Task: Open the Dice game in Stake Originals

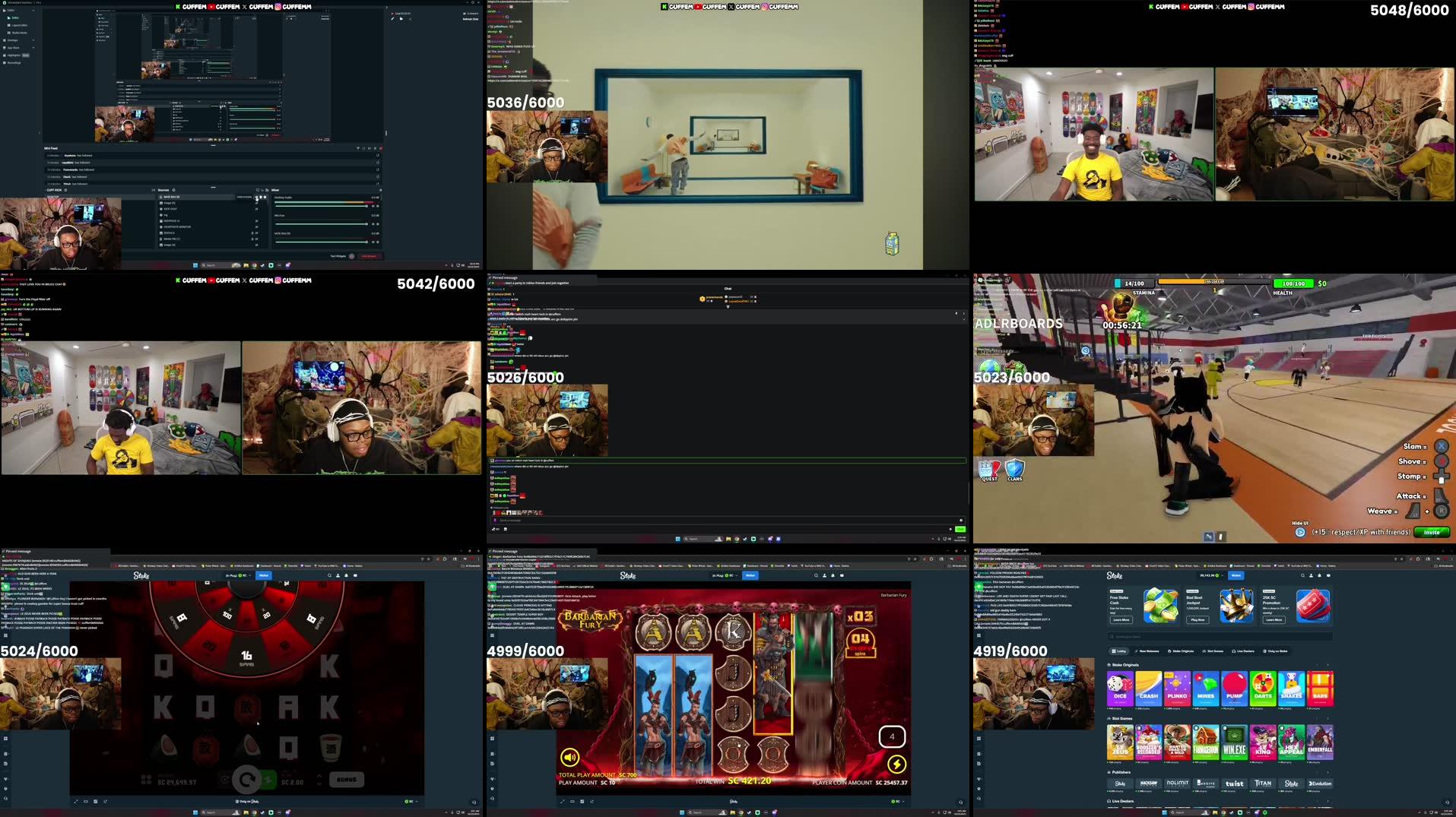Action: click(1119, 689)
